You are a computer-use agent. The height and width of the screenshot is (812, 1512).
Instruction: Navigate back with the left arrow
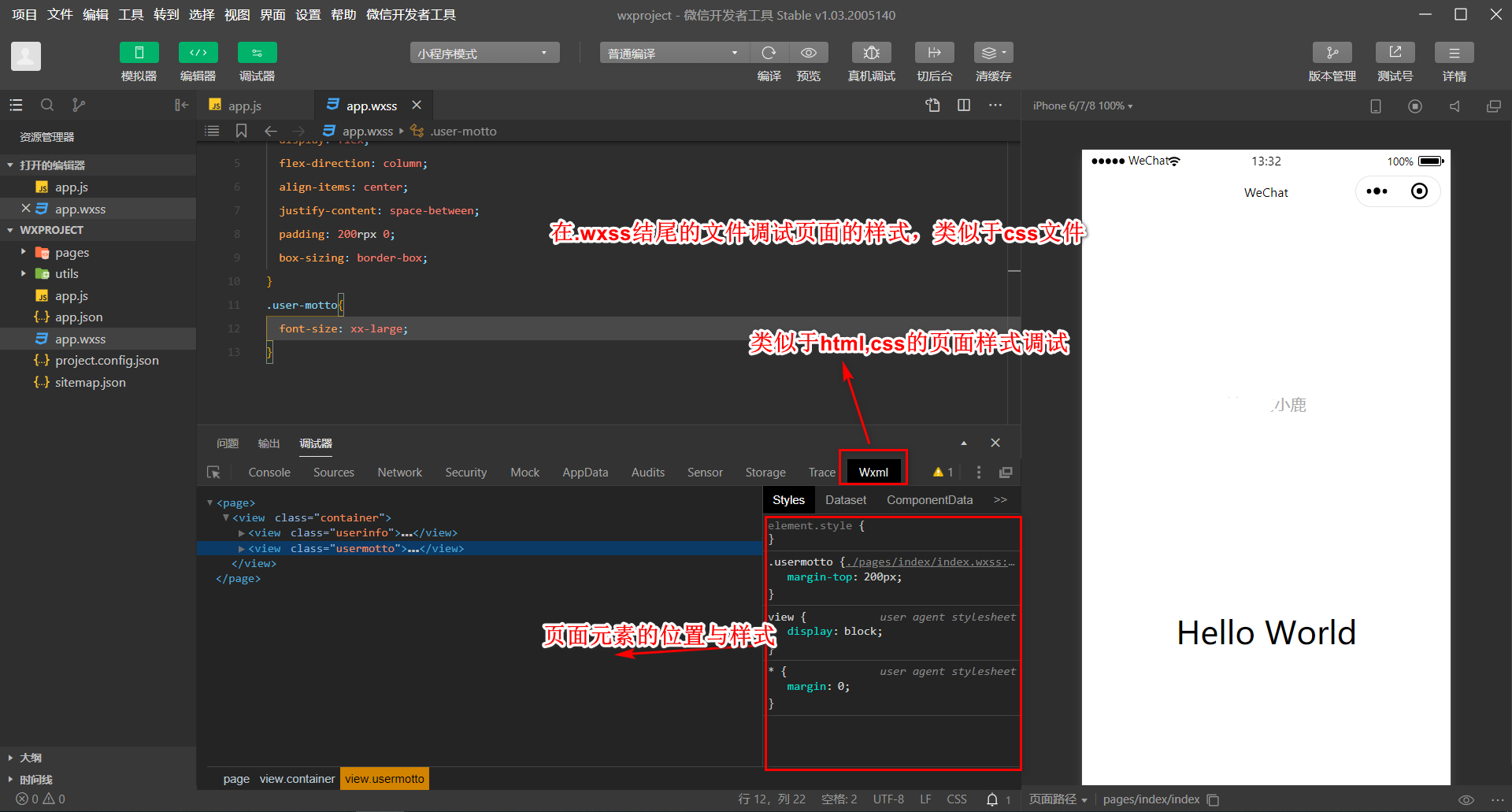pyautogui.click(x=270, y=131)
